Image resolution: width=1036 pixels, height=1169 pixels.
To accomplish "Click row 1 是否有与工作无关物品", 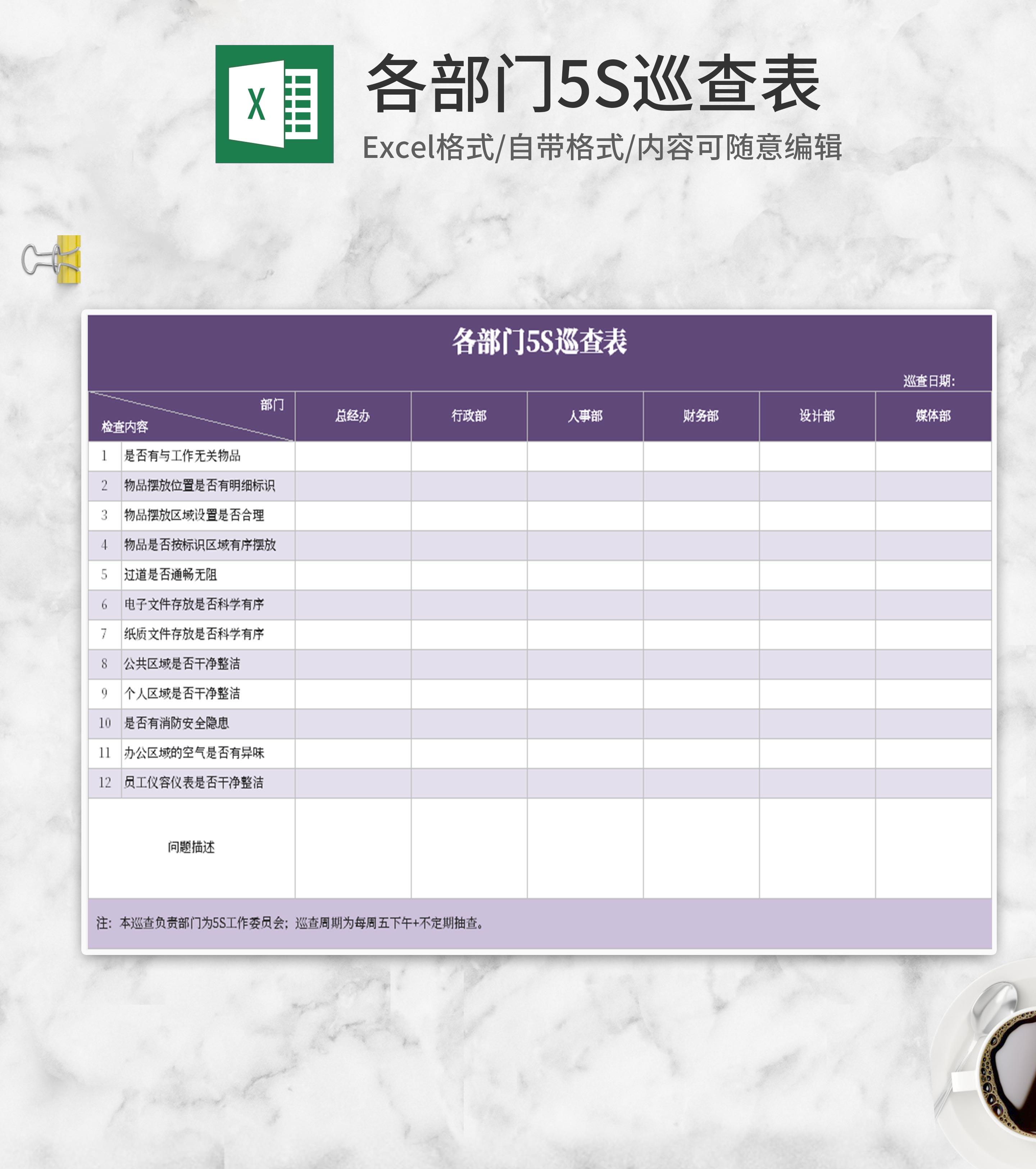I will [x=182, y=456].
